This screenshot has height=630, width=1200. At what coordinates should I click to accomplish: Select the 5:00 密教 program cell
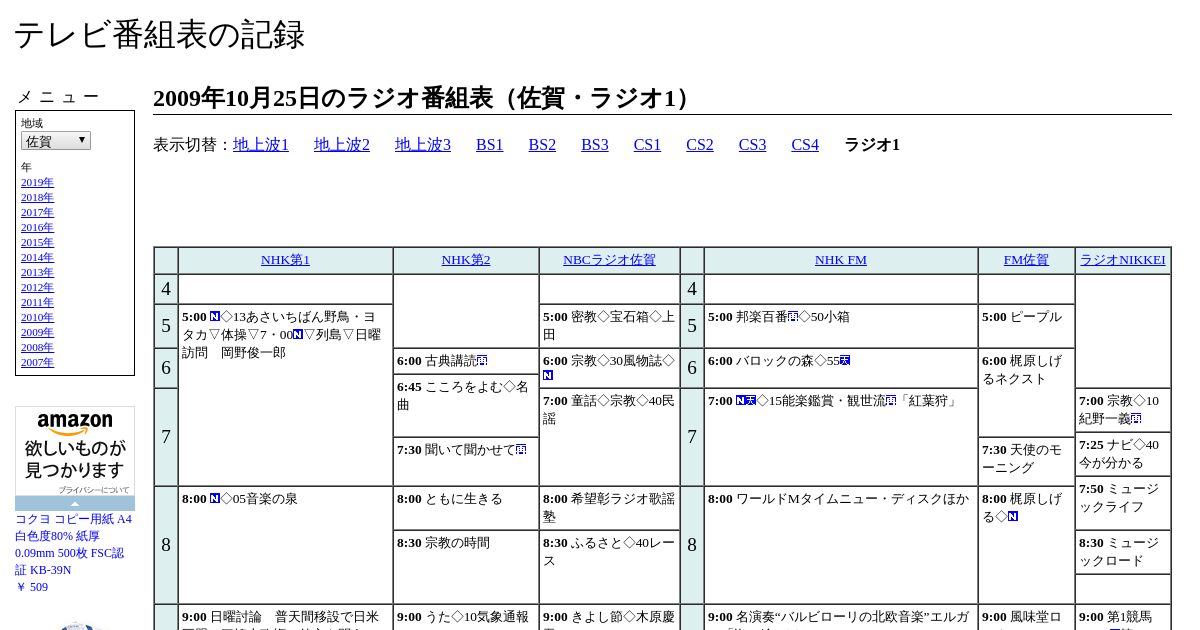click(609, 326)
